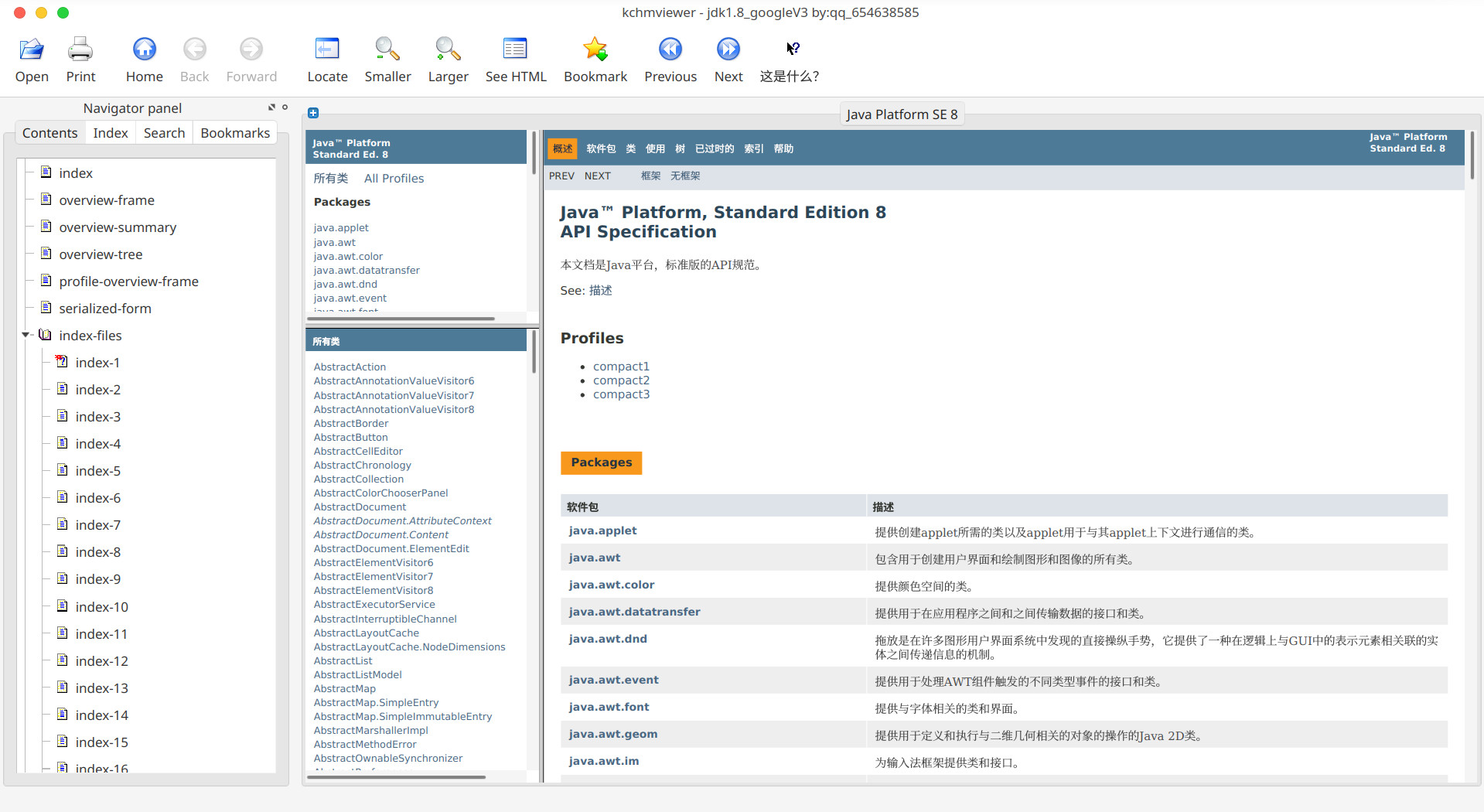The width and height of the screenshot is (1484, 812).
Task: Select index-14 in the tree
Action: [101, 715]
